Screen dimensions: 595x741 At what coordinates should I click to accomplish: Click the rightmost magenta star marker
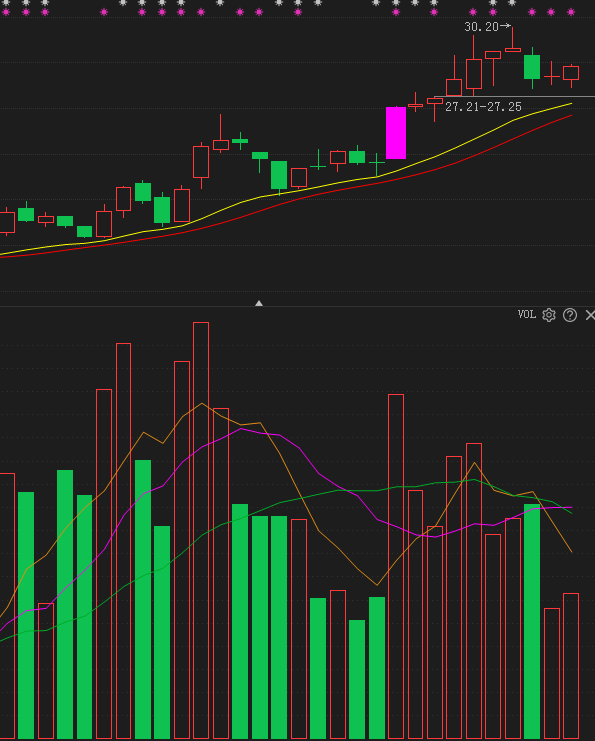click(x=571, y=12)
